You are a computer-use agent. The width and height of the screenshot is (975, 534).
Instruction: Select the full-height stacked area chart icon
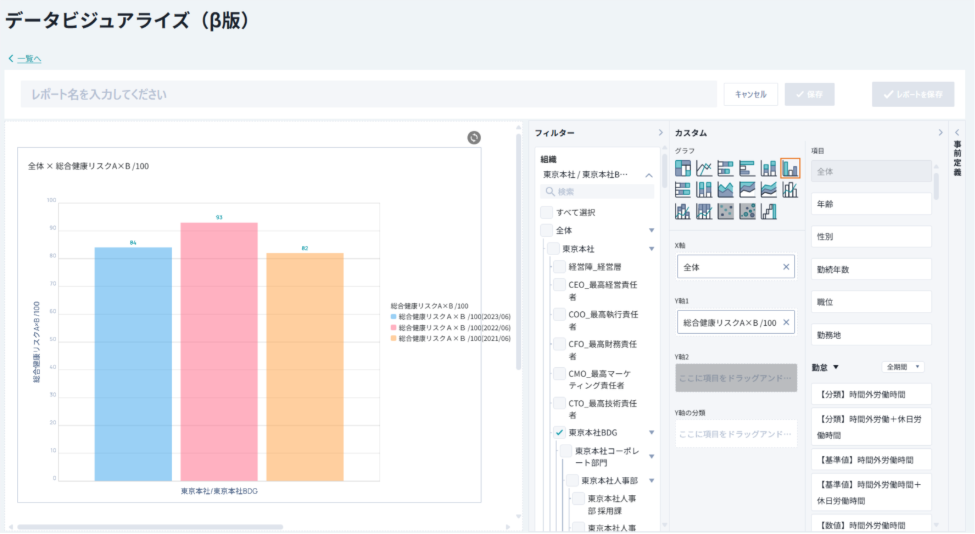(x=747, y=190)
